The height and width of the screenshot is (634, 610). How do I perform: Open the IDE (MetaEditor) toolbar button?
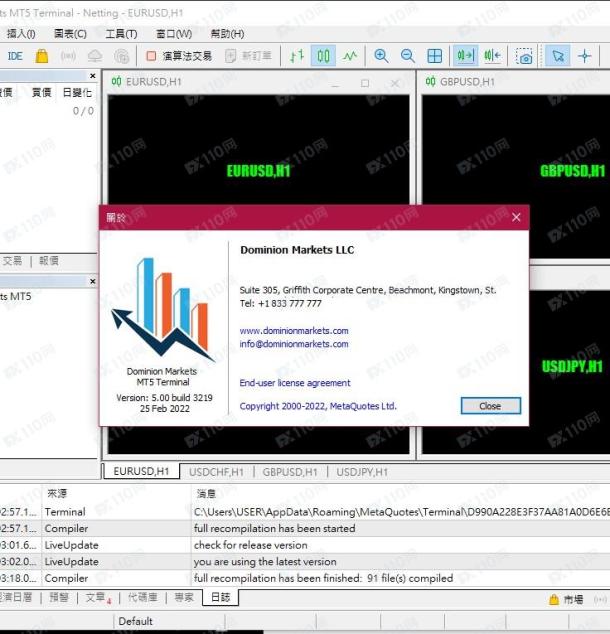tap(15, 56)
